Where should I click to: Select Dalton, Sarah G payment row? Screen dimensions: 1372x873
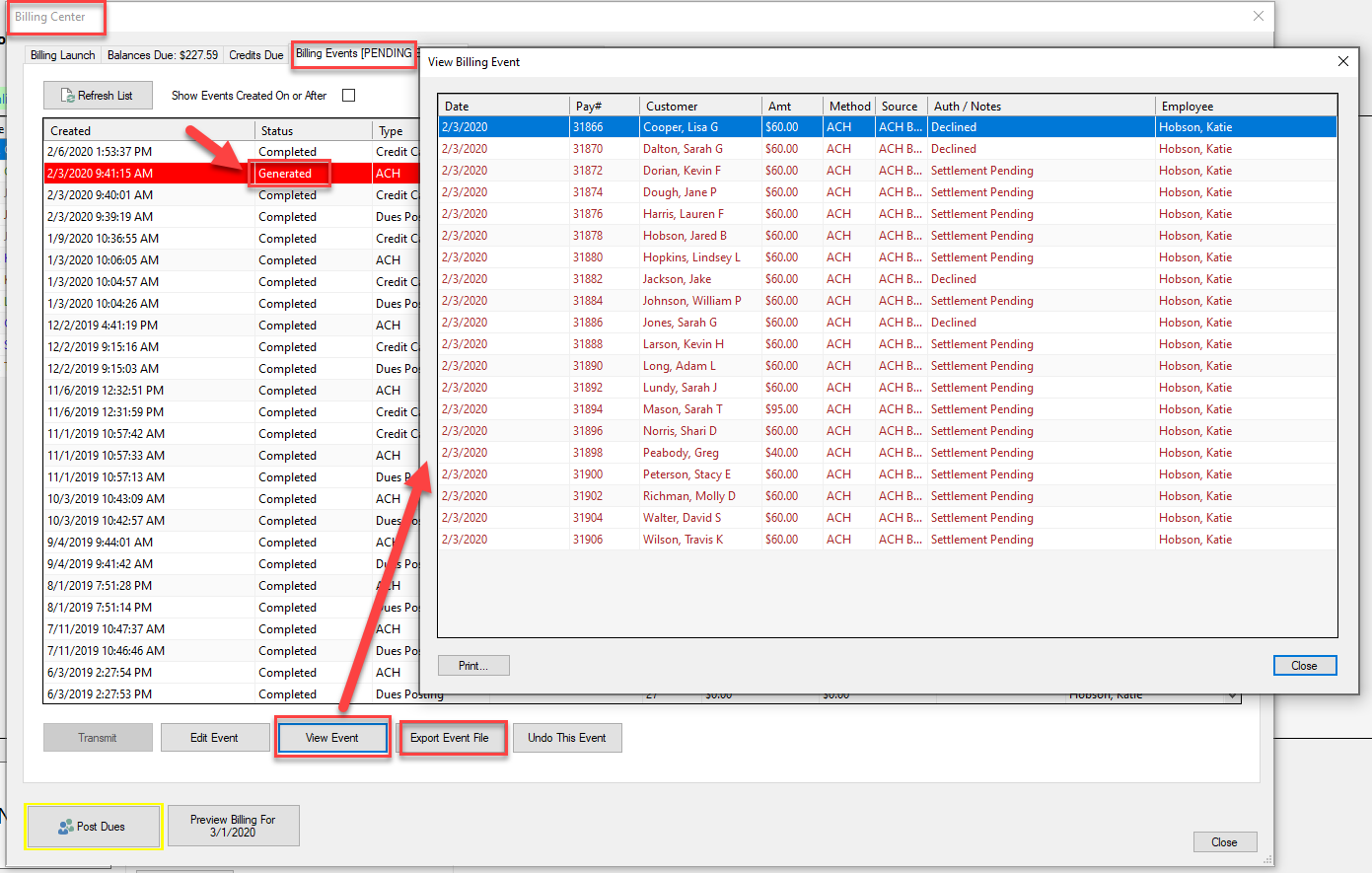[888, 149]
